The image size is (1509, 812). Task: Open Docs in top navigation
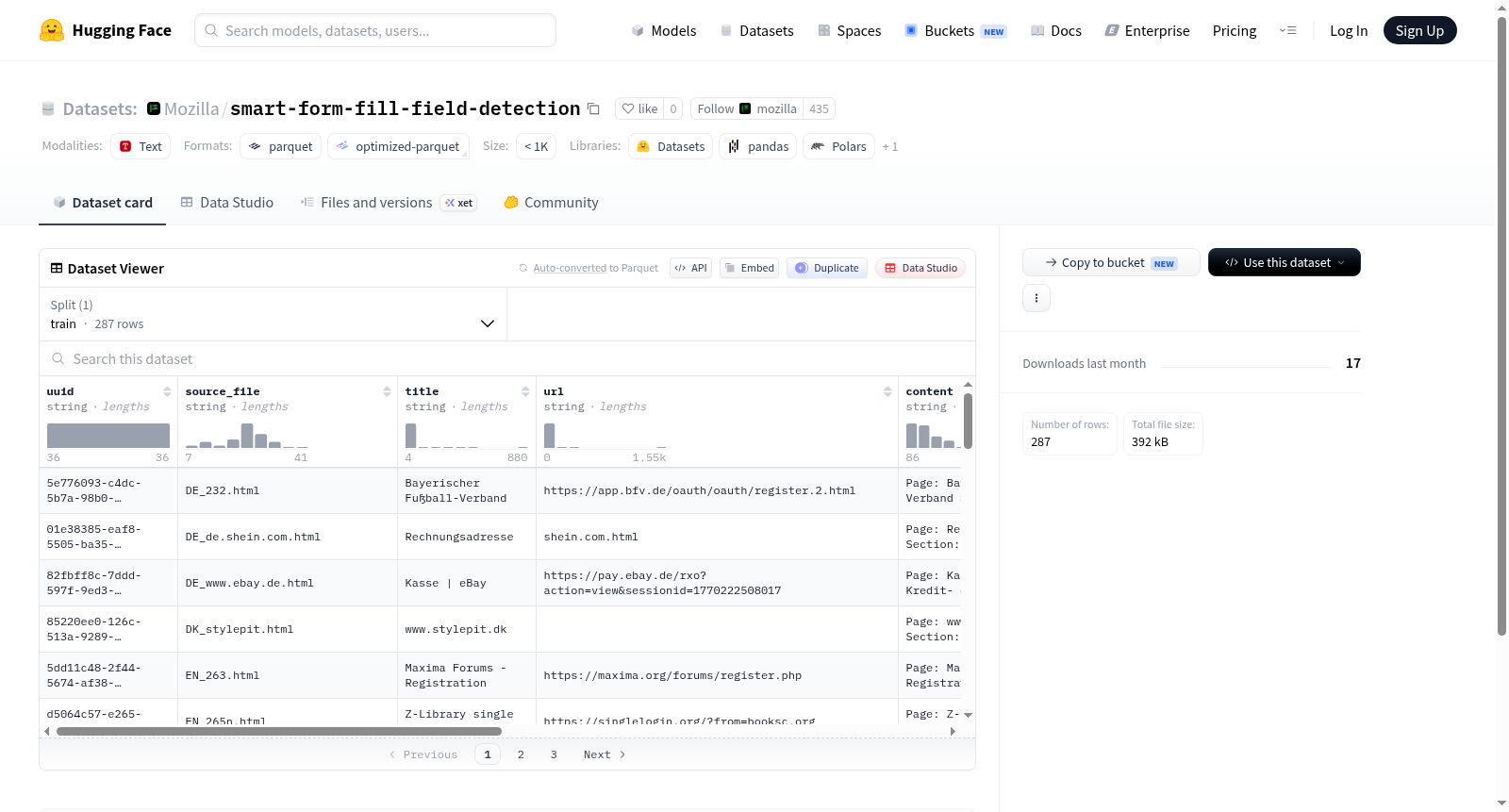pos(1056,30)
